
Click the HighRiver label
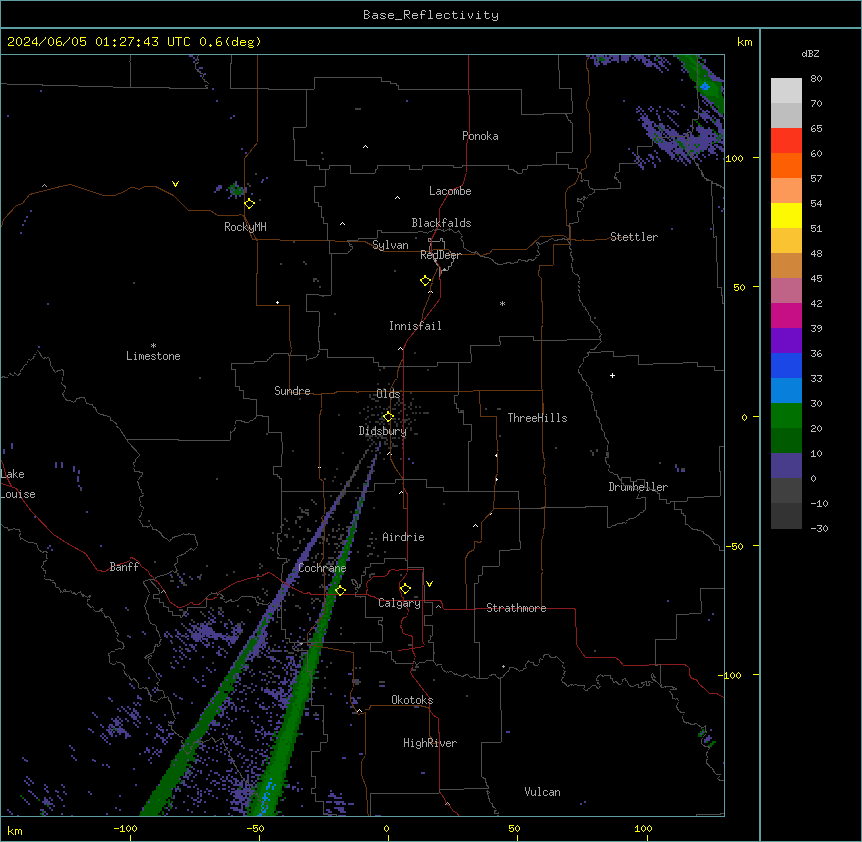click(x=430, y=743)
